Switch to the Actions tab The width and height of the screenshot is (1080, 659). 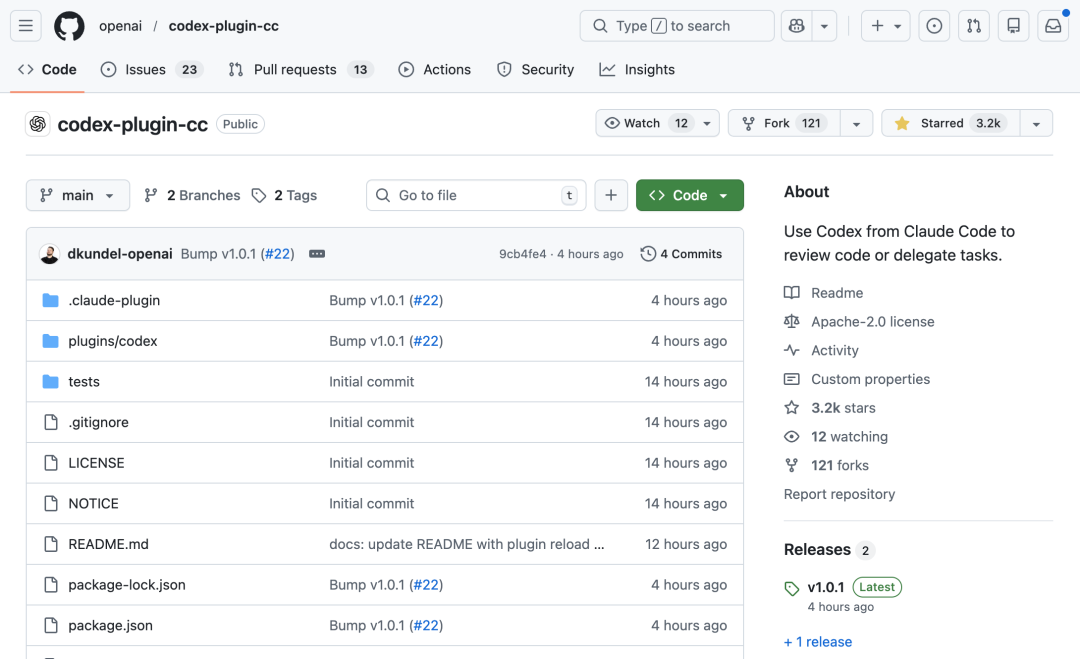[x=435, y=69]
